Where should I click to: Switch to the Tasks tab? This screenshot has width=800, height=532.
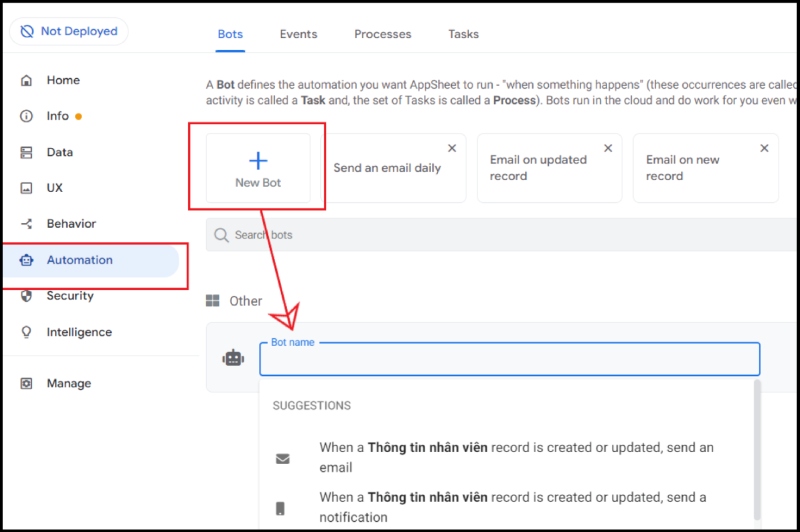click(464, 34)
